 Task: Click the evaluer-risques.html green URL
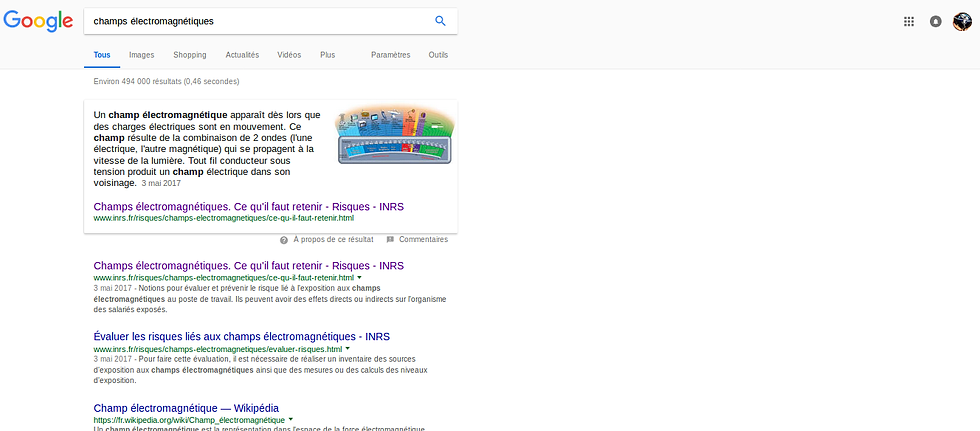point(218,349)
